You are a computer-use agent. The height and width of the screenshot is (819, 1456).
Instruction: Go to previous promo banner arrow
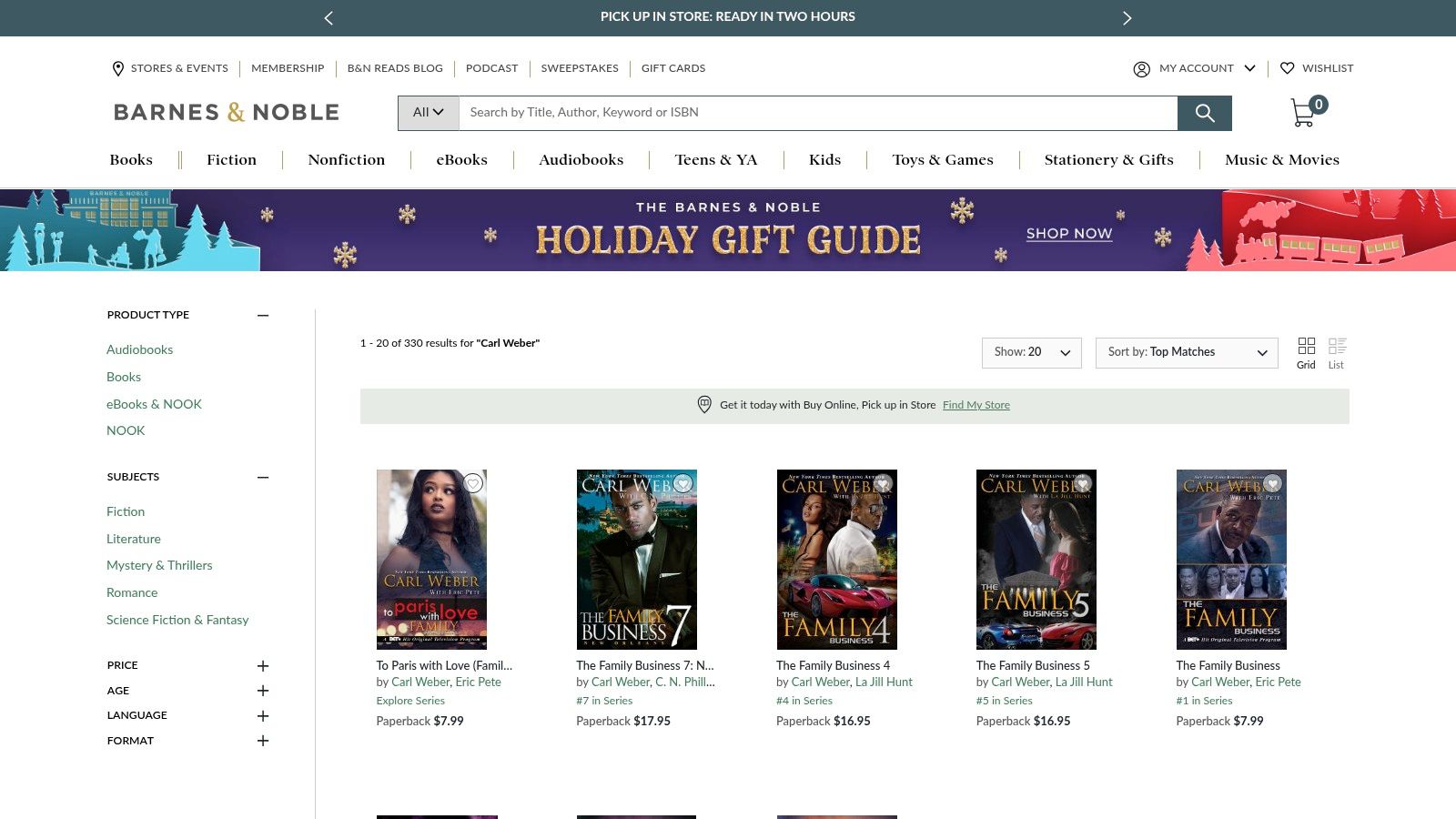click(329, 18)
